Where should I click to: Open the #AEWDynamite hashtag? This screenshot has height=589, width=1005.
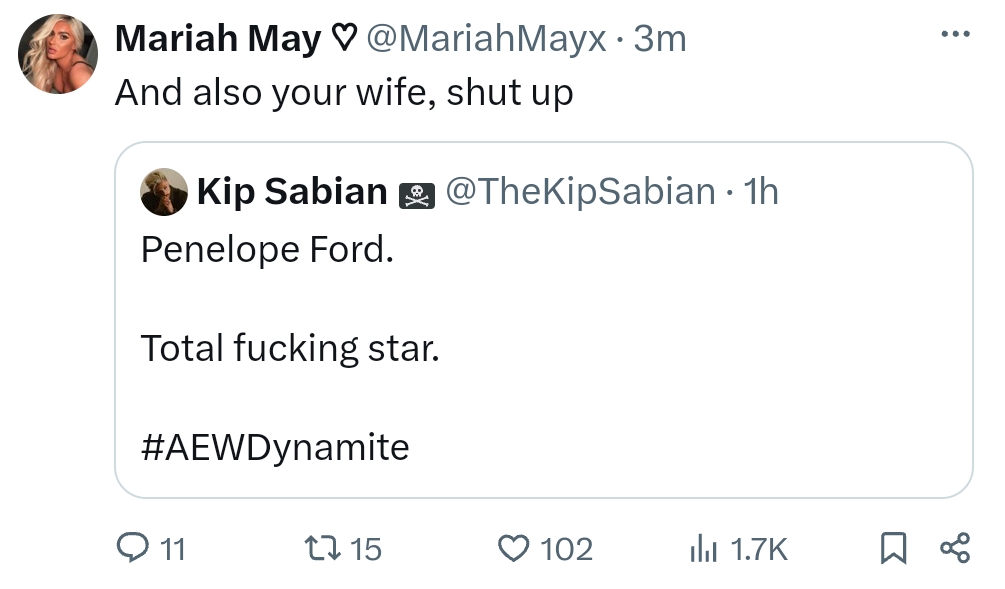[275, 446]
